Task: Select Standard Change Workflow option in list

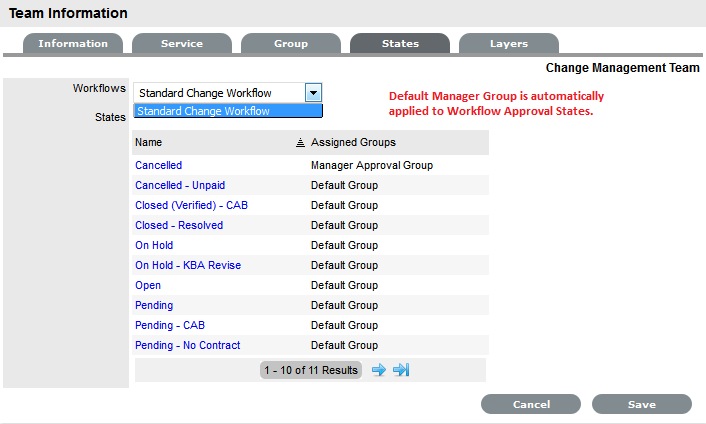Action: (228, 111)
